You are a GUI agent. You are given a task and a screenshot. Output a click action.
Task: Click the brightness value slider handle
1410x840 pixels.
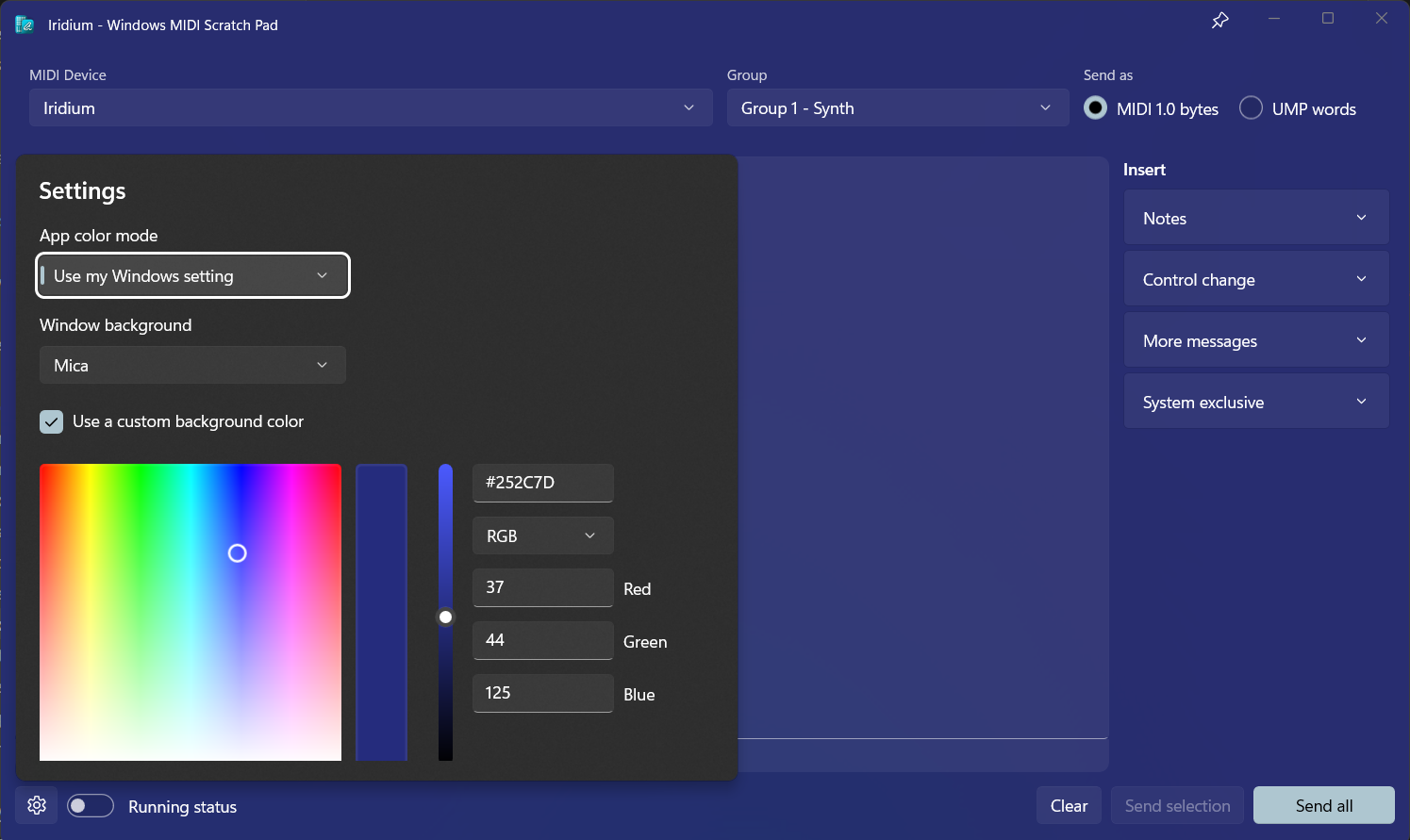tap(445, 617)
